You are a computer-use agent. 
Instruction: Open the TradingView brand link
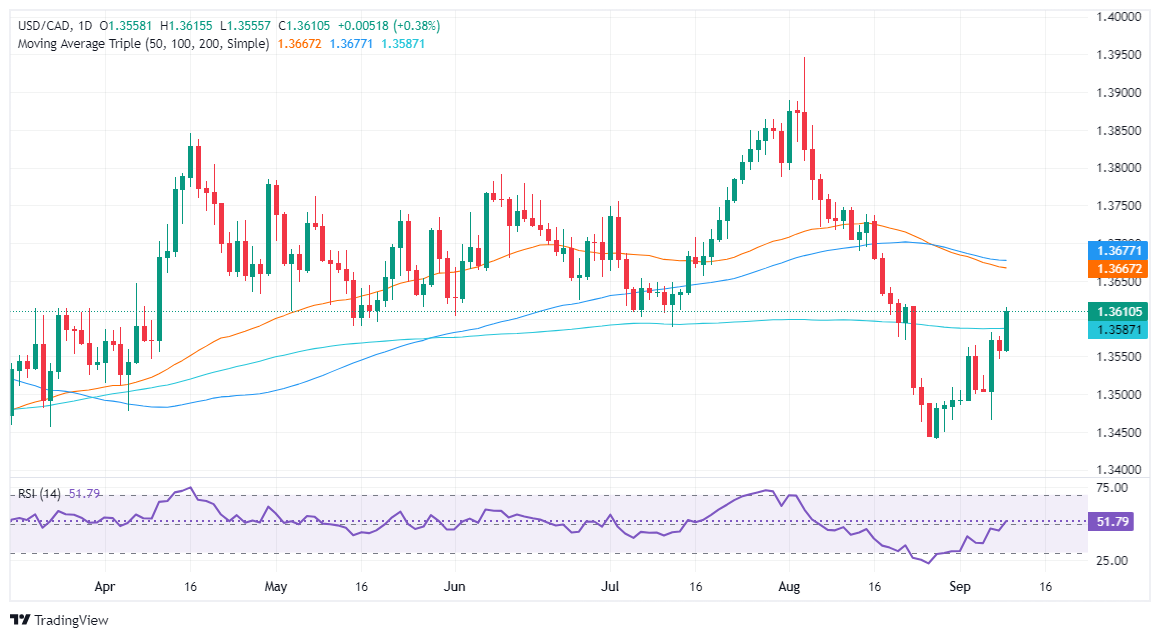click(59, 620)
